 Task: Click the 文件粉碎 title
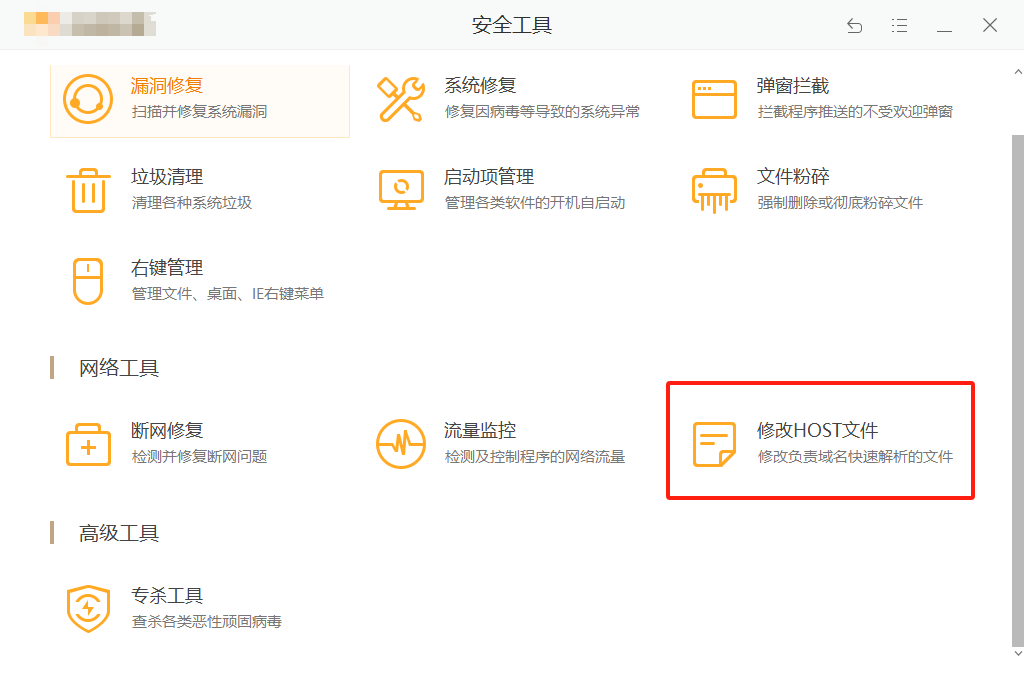(x=793, y=176)
